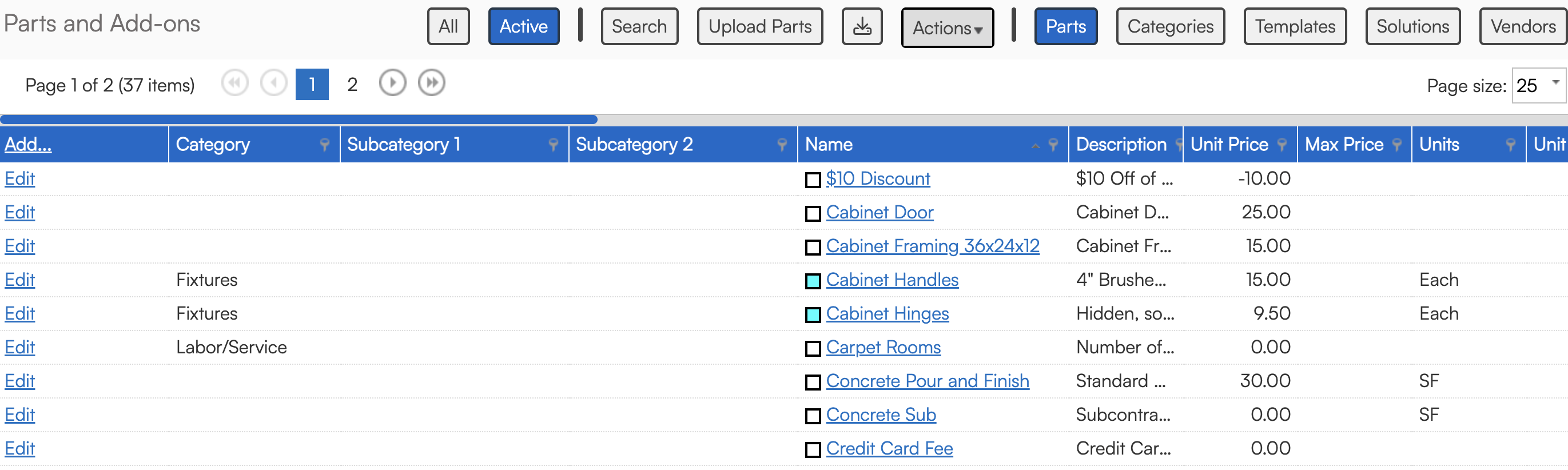Switch to the Categories tab
Image resolution: width=1568 pixels, height=470 pixels.
tap(1170, 26)
